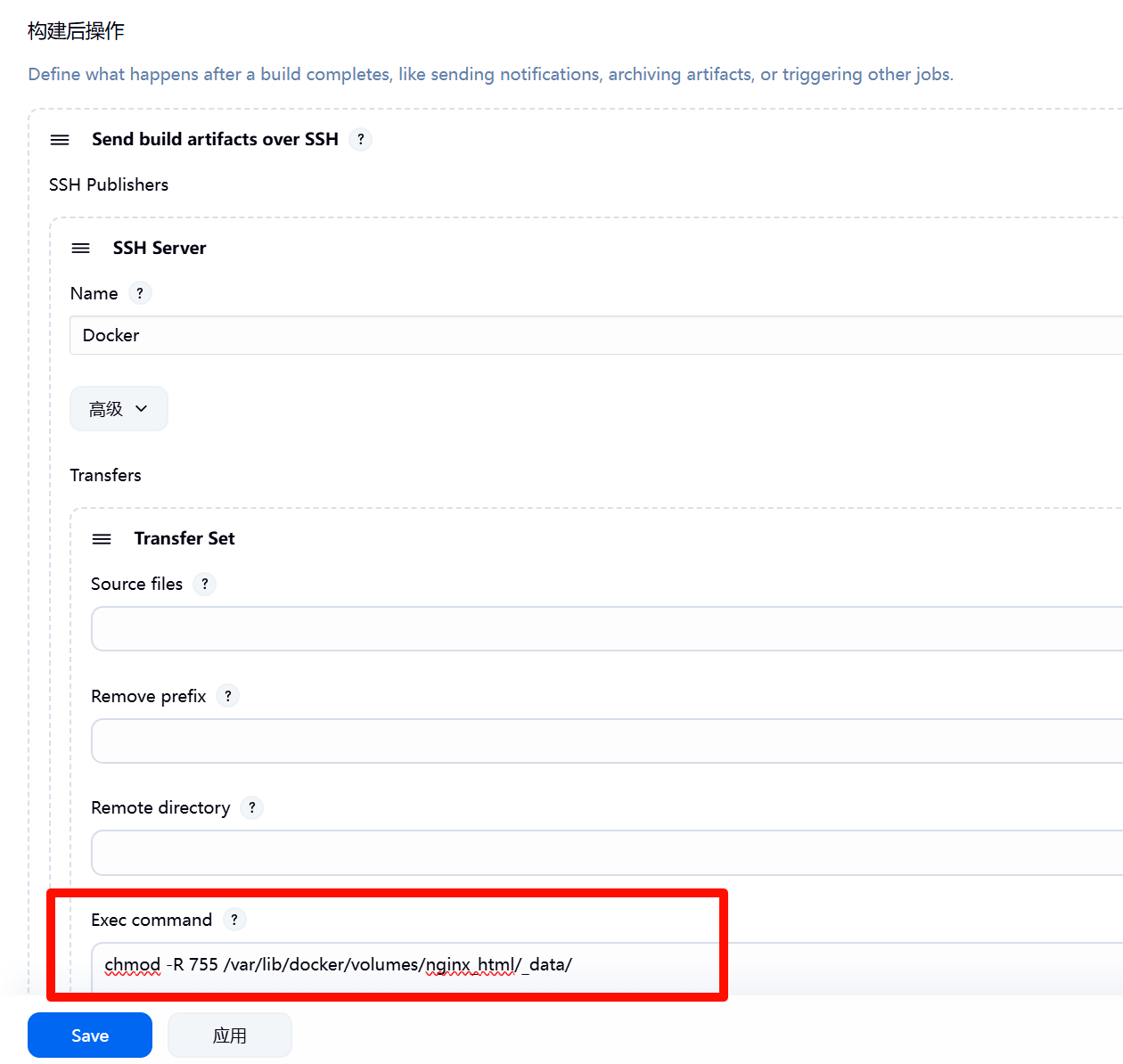Open help for Send build artifacts over SSH
1123x1064 pixels.
[361, 139]
